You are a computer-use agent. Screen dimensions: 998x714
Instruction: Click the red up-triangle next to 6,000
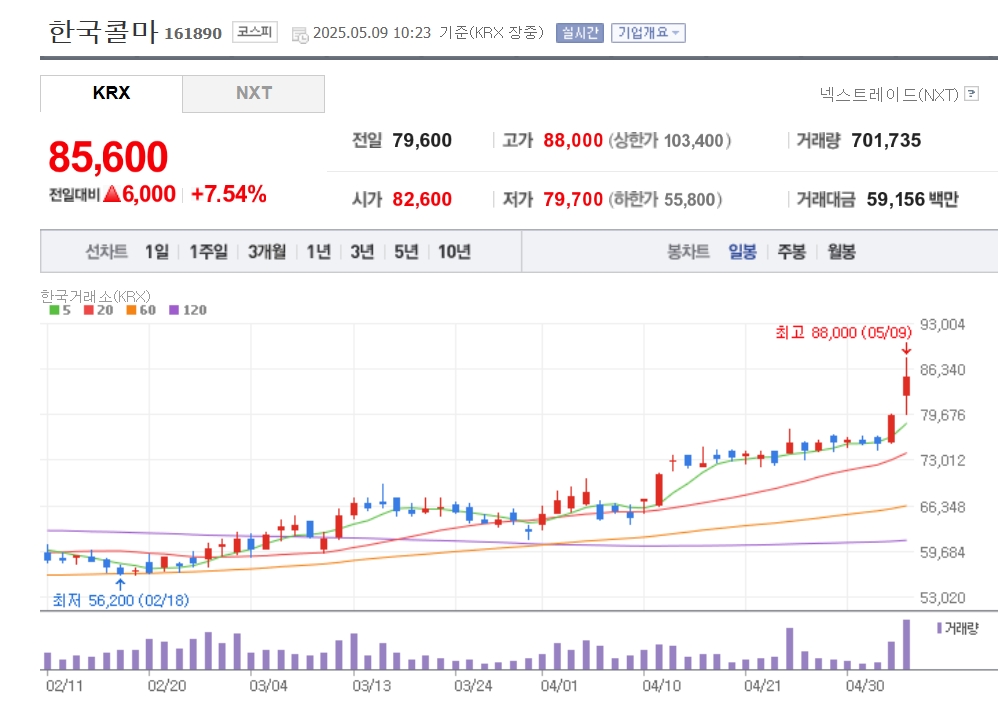[x=112, y=194]
